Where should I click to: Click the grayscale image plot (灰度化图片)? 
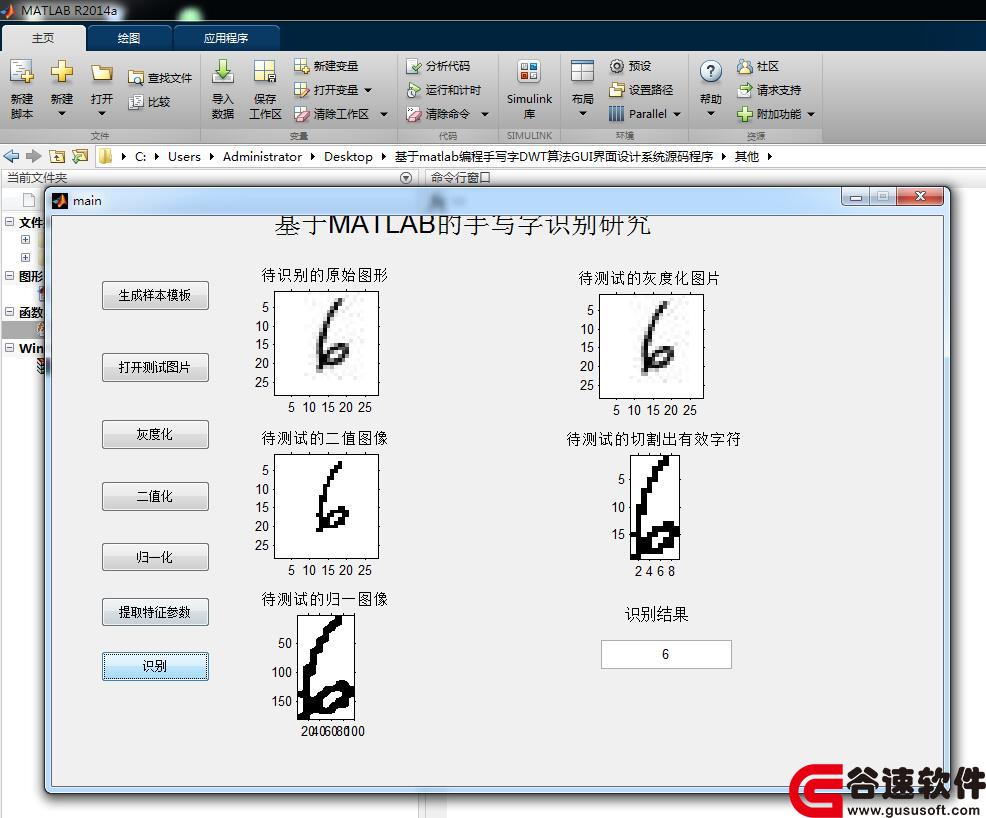coord(651,346)
